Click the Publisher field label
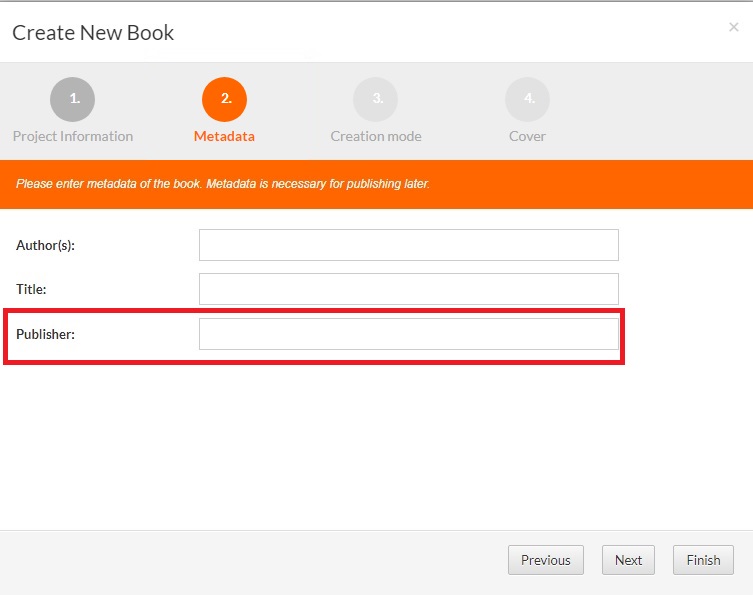Image resolution: width=753 pixels, height=595 pixels. tap(46, 334)
